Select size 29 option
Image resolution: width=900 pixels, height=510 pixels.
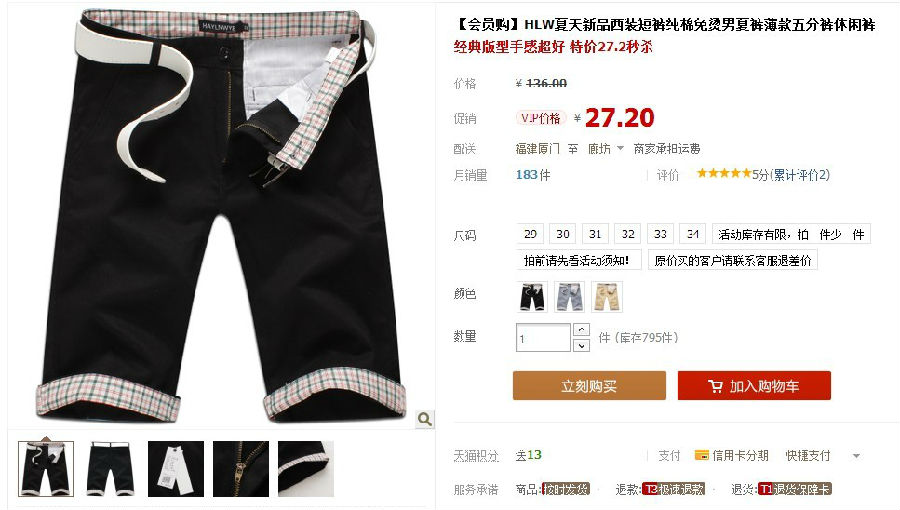pos(530,234)
